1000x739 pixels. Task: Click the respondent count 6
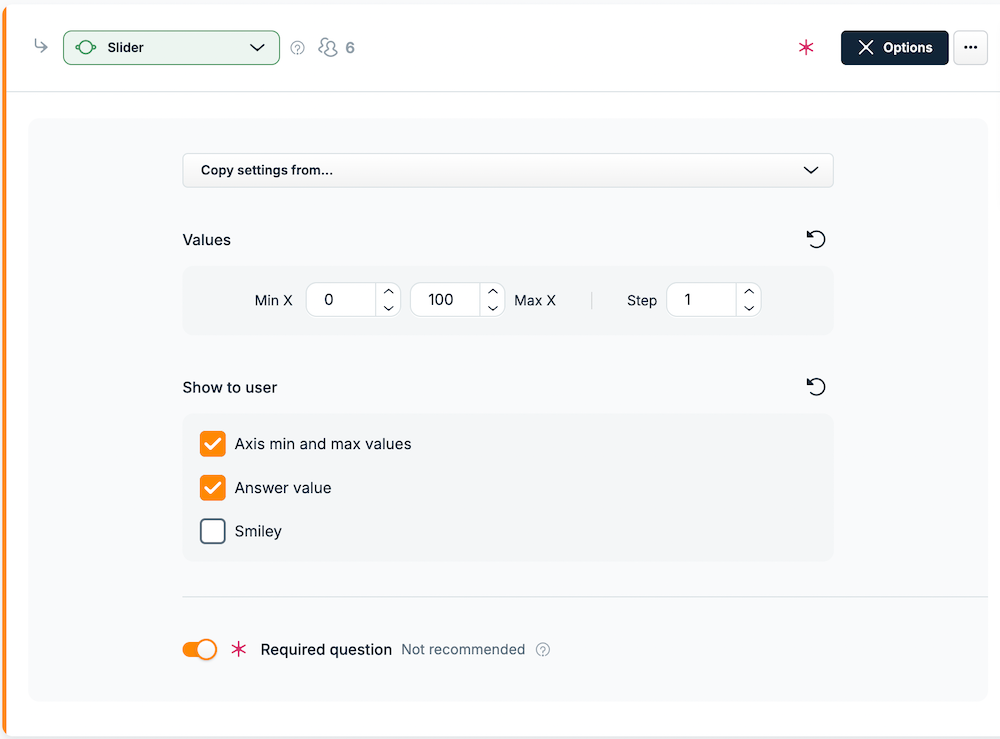tap(349, 48)
